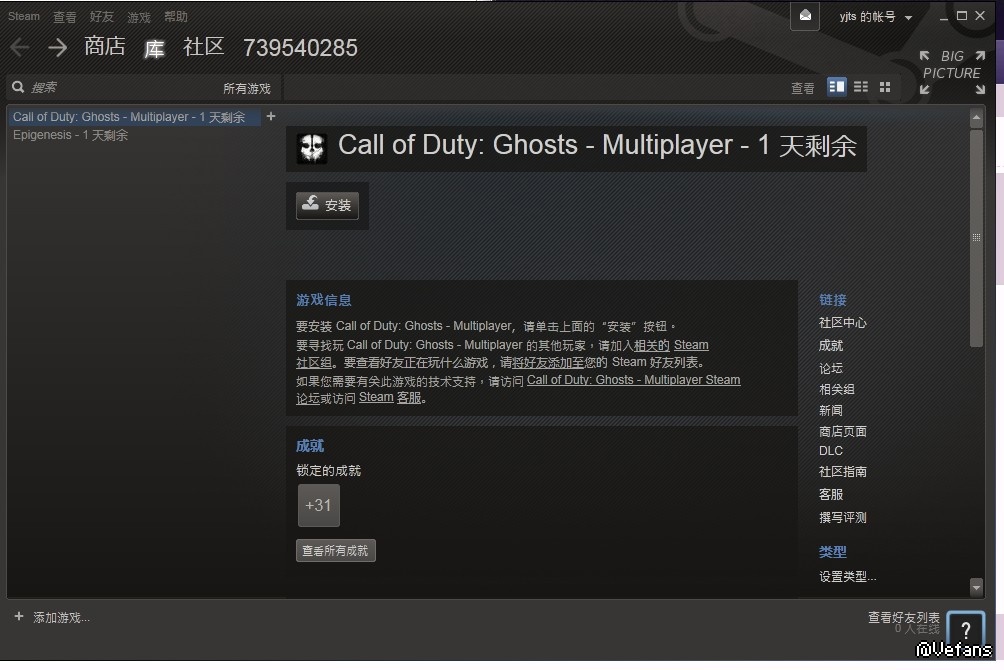1004x670 pixels.
Task: Open the 成就 link in 链接
Action: [830, 346]
